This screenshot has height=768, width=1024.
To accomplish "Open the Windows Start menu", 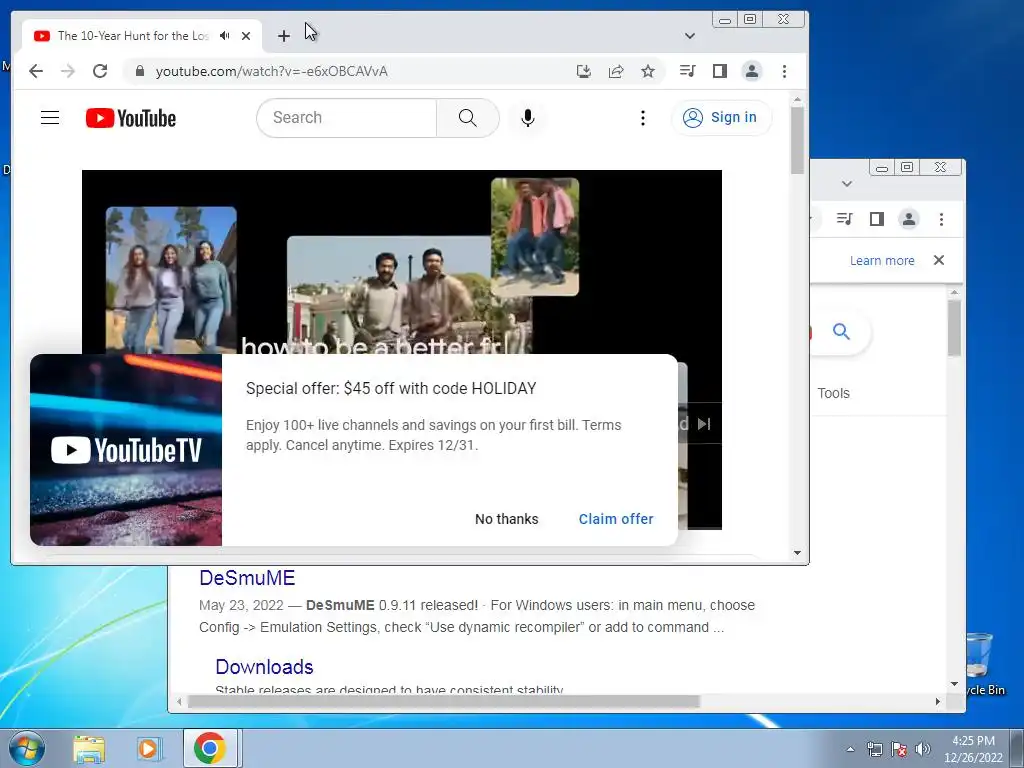I will point(27,748).
